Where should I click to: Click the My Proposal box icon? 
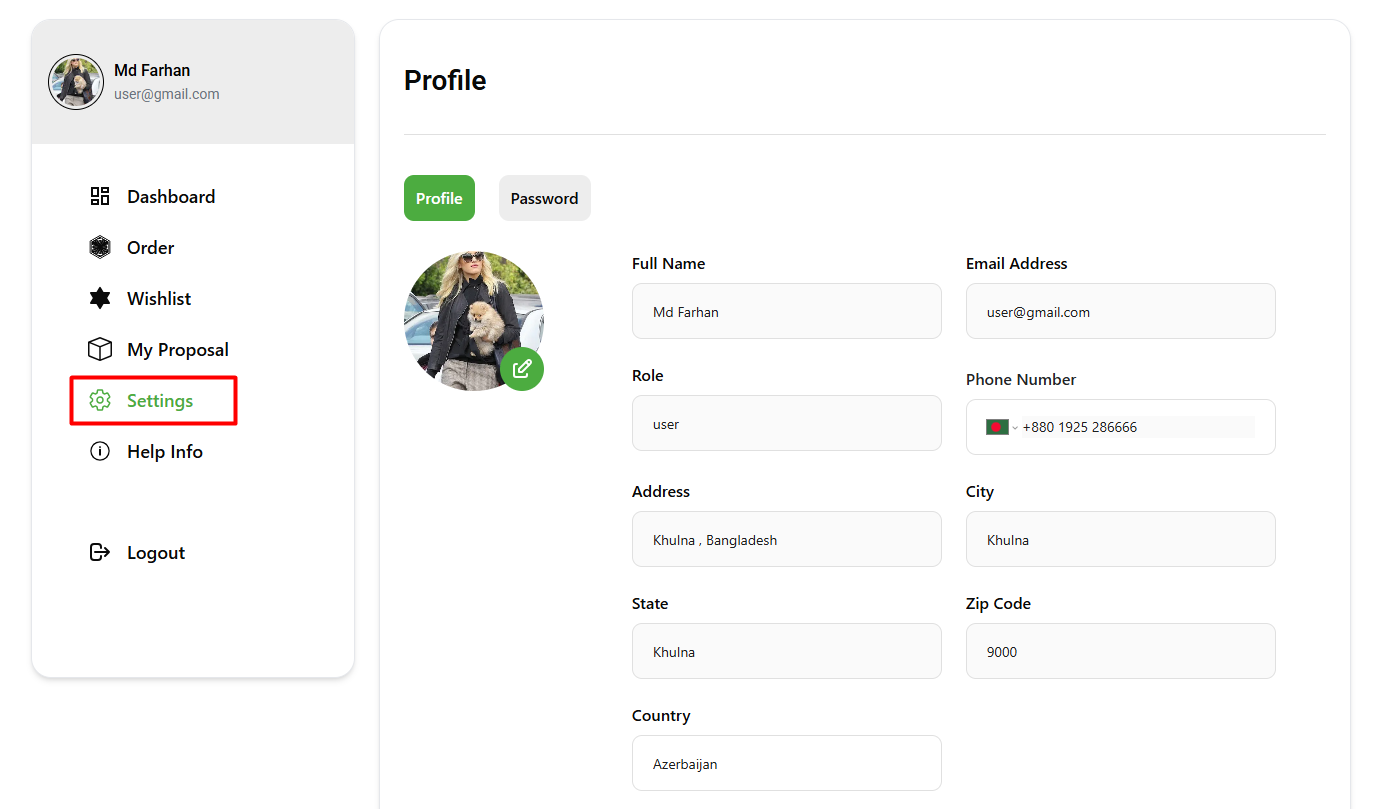100,349
